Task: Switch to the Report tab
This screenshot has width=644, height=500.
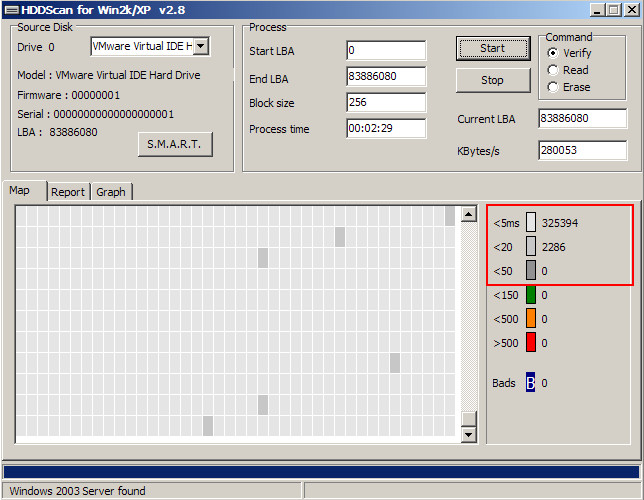Action: tap(68, 192)
